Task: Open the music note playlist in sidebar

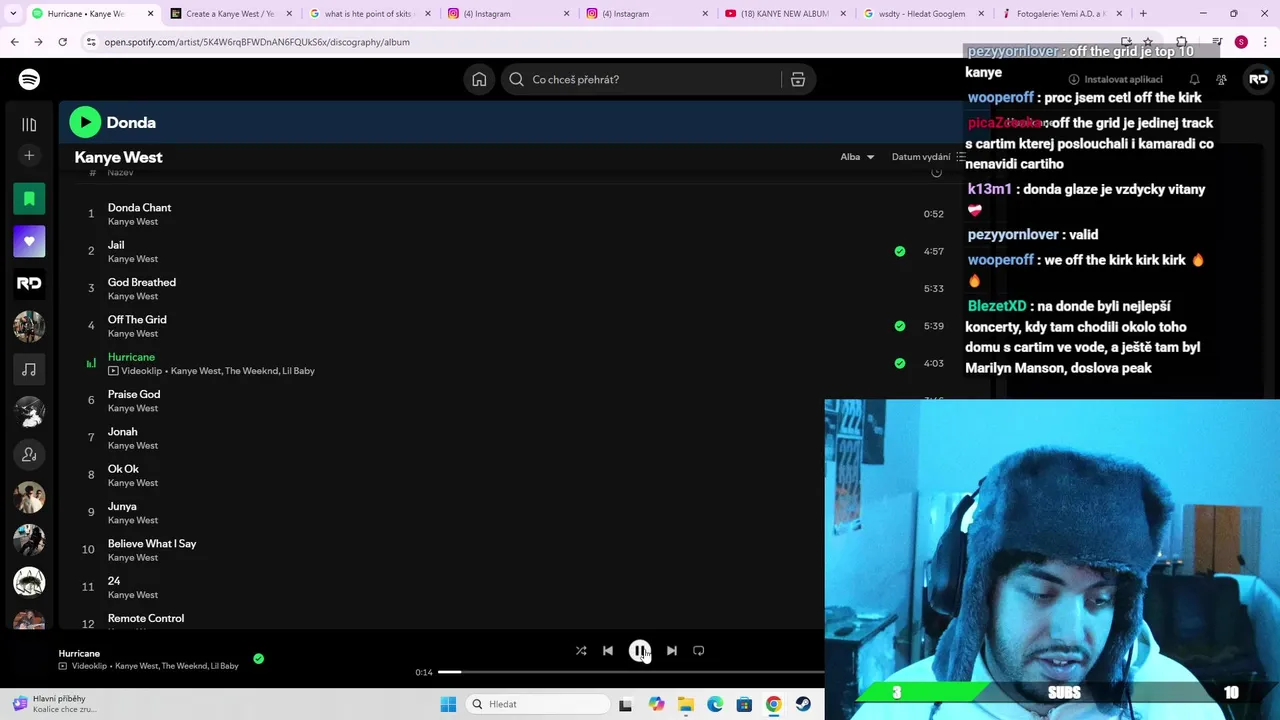Action: 29,369
